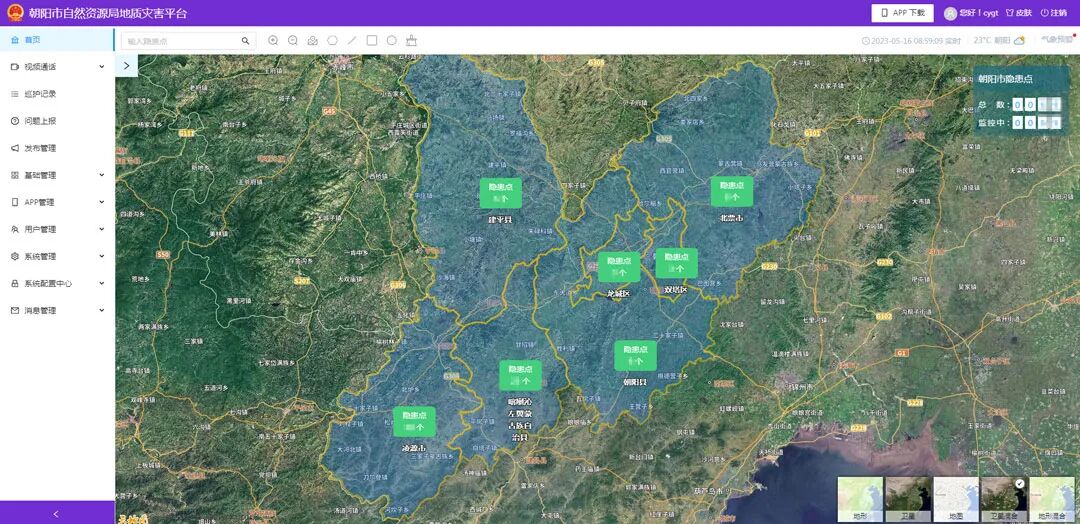
Task: Switch to 地形 terrain basemap thumbnail
Action: [x=860, y=499]
